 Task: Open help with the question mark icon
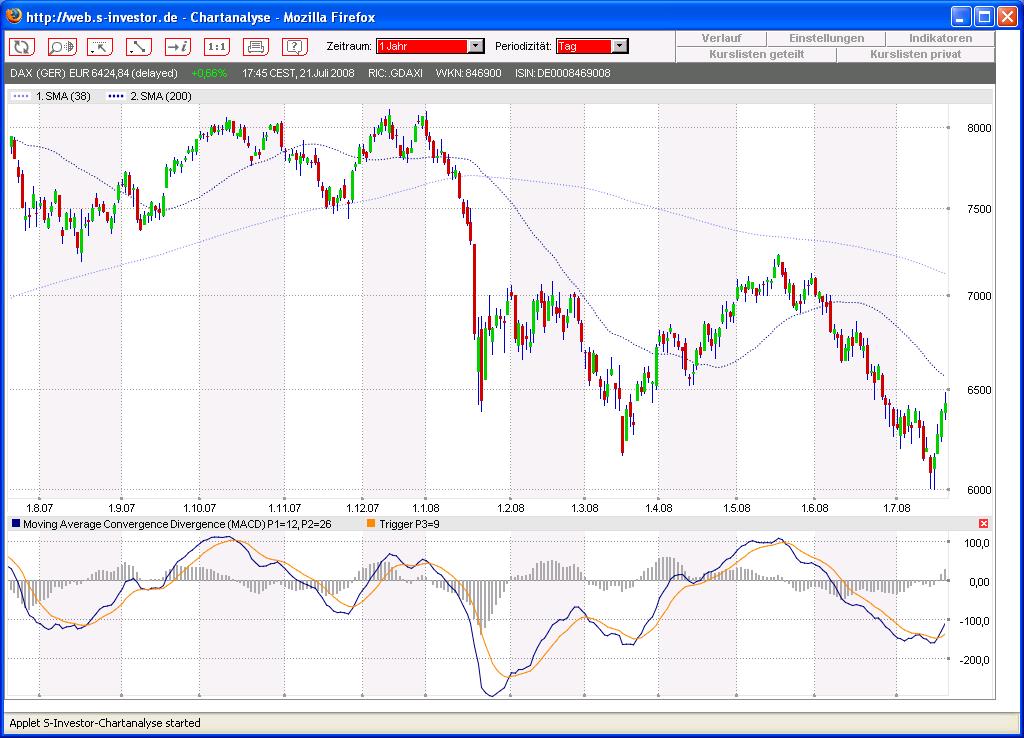[x=295, y=46]
